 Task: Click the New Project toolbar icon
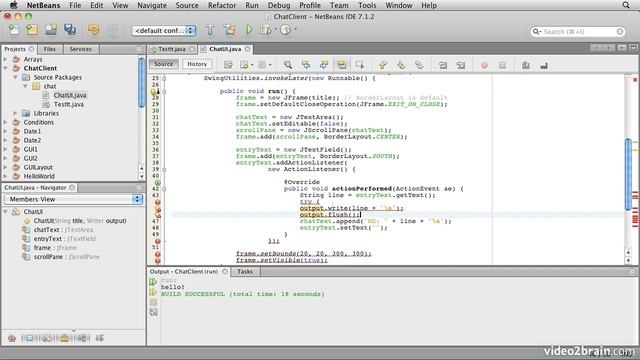tap(32, 29)
